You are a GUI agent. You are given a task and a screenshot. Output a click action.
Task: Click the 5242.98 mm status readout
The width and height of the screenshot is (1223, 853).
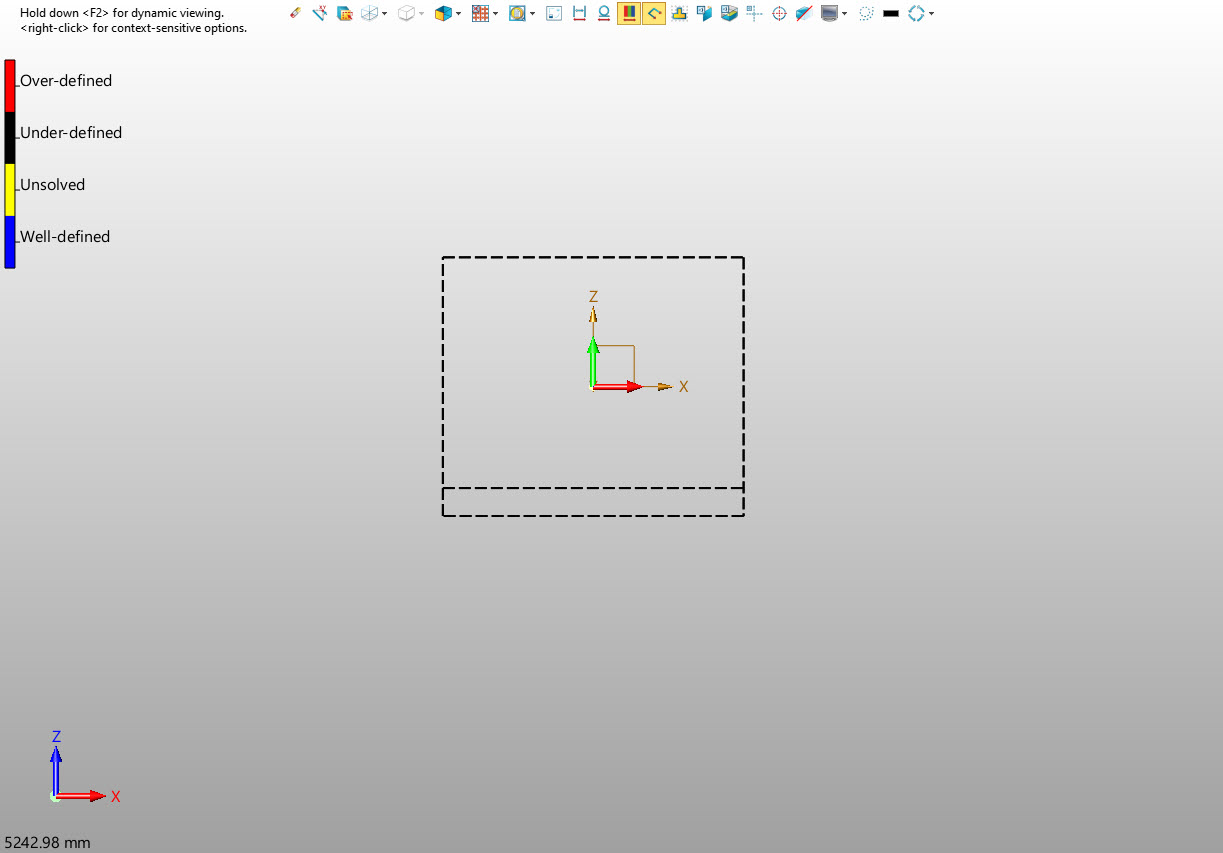click(47, 843)
